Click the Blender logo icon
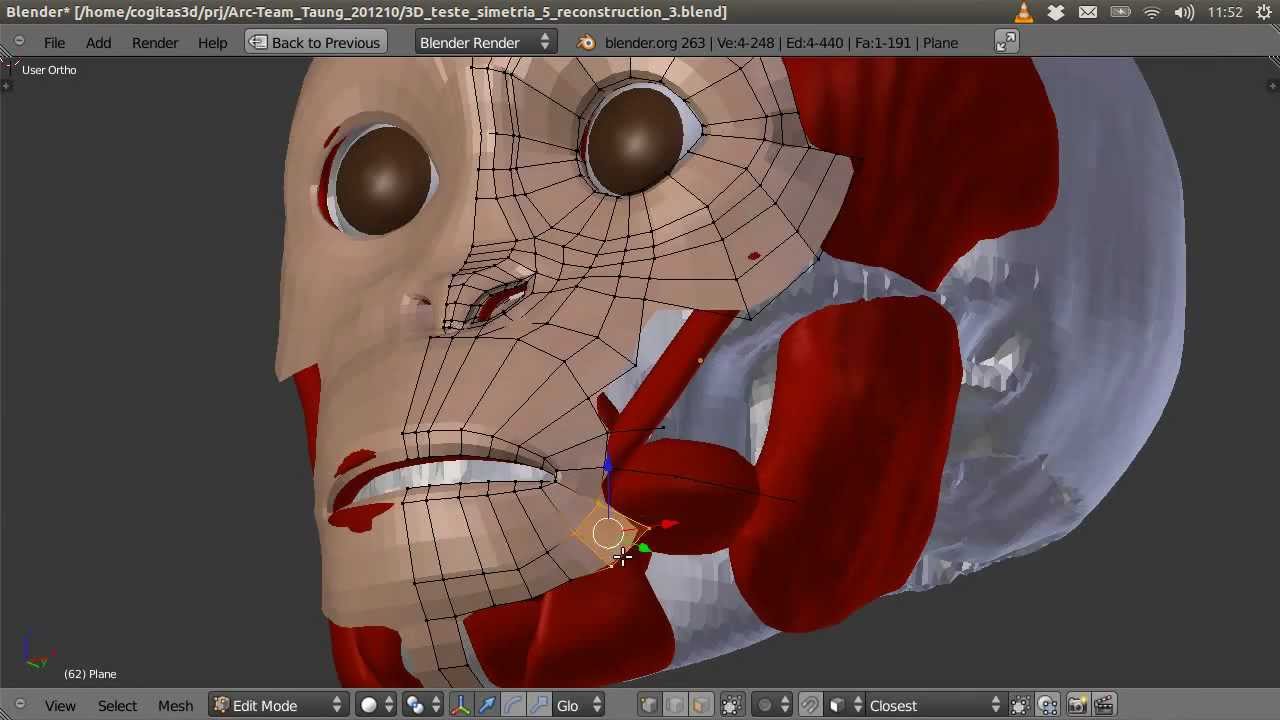The height and width of the screenshot is (720, 1280). click(586, 42)
